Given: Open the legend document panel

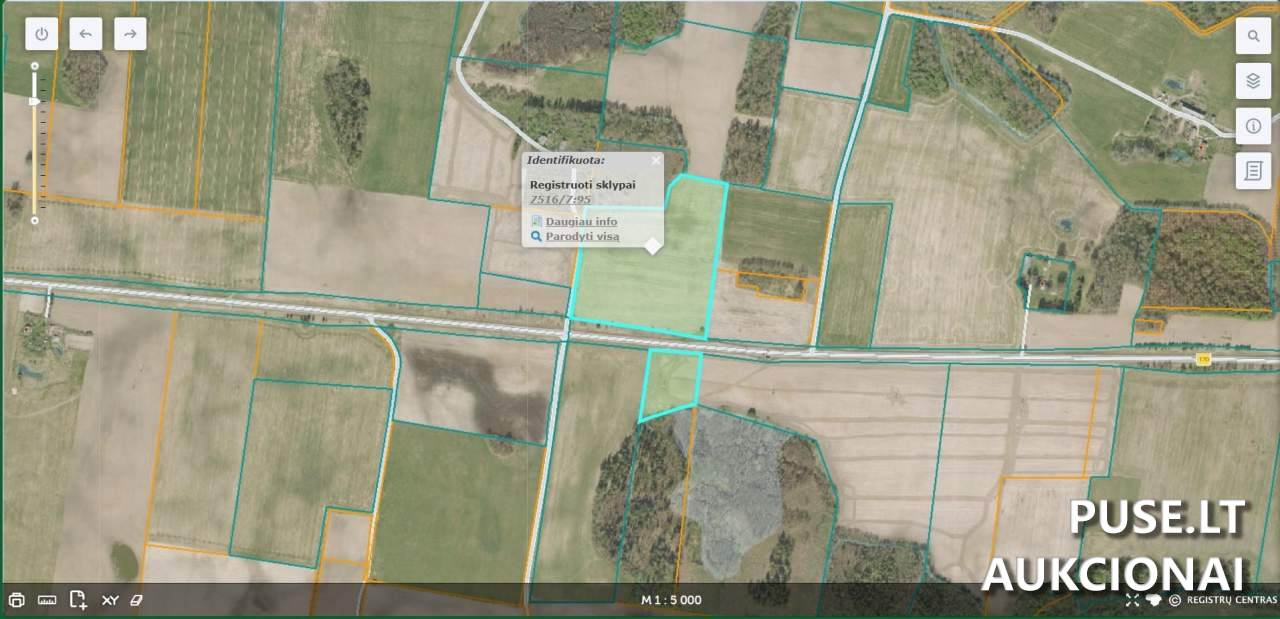Looking at the screenshot, I should click(1253, 171).
